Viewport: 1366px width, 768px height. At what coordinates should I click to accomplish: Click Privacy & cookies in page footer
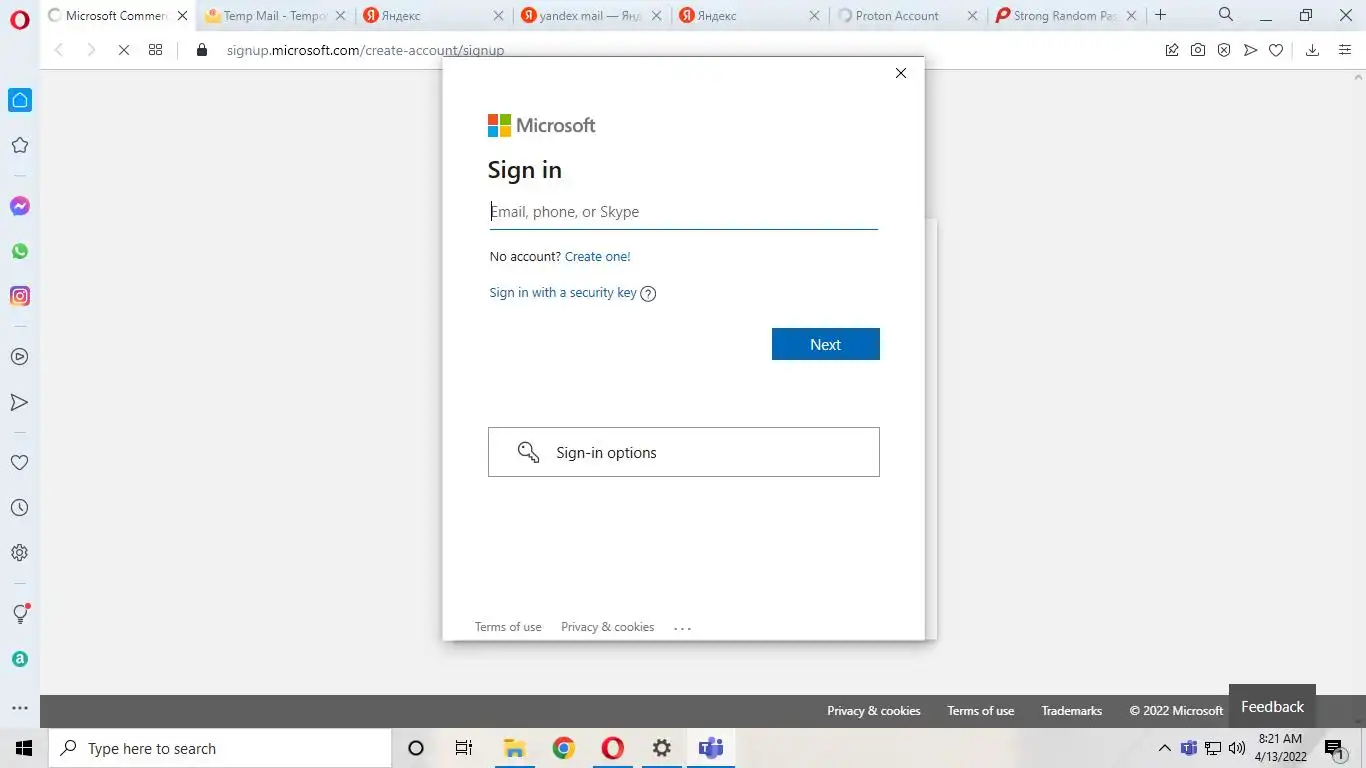(874, 711)
